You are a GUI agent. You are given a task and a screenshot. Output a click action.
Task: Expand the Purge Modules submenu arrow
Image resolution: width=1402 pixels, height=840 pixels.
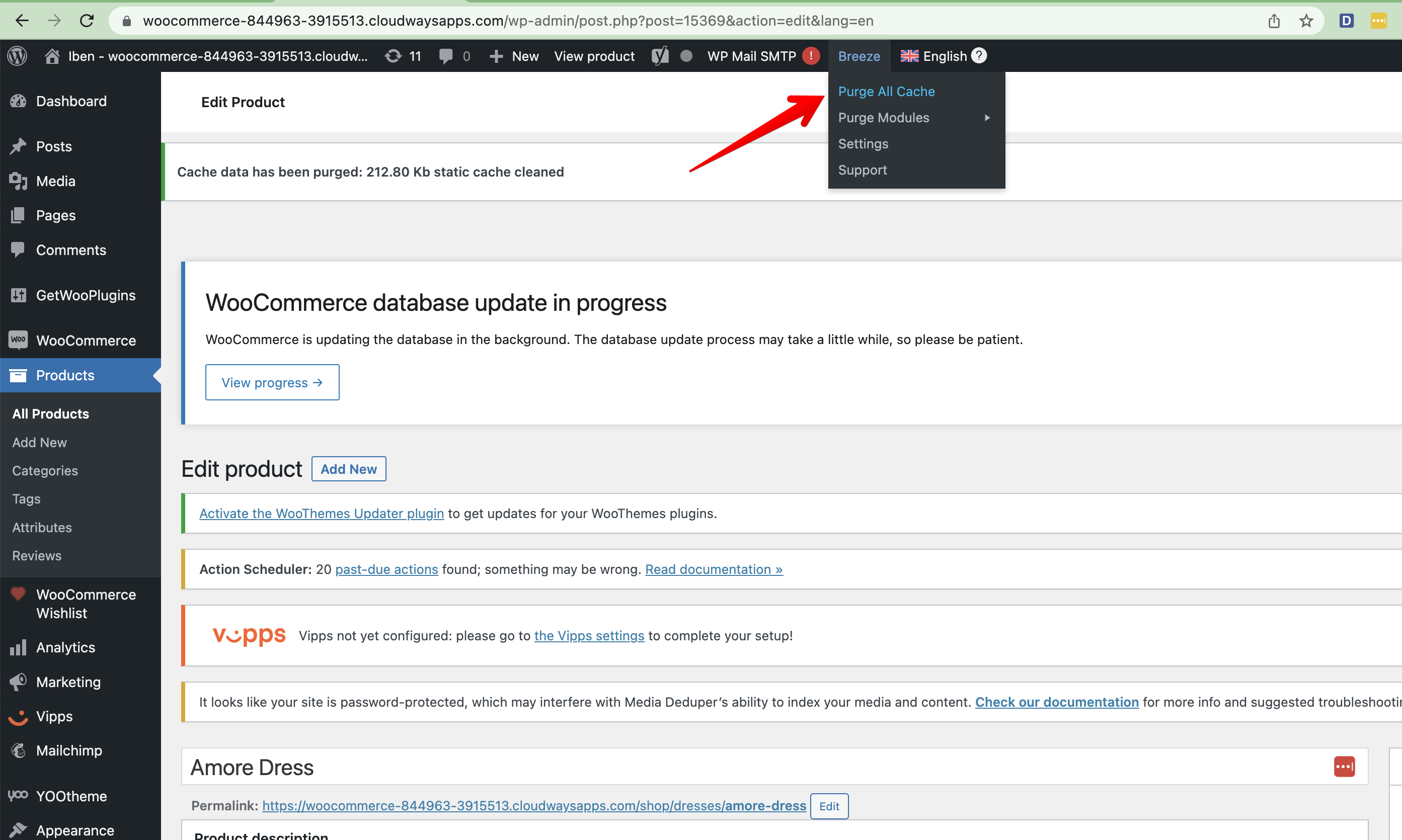point(987,118)
